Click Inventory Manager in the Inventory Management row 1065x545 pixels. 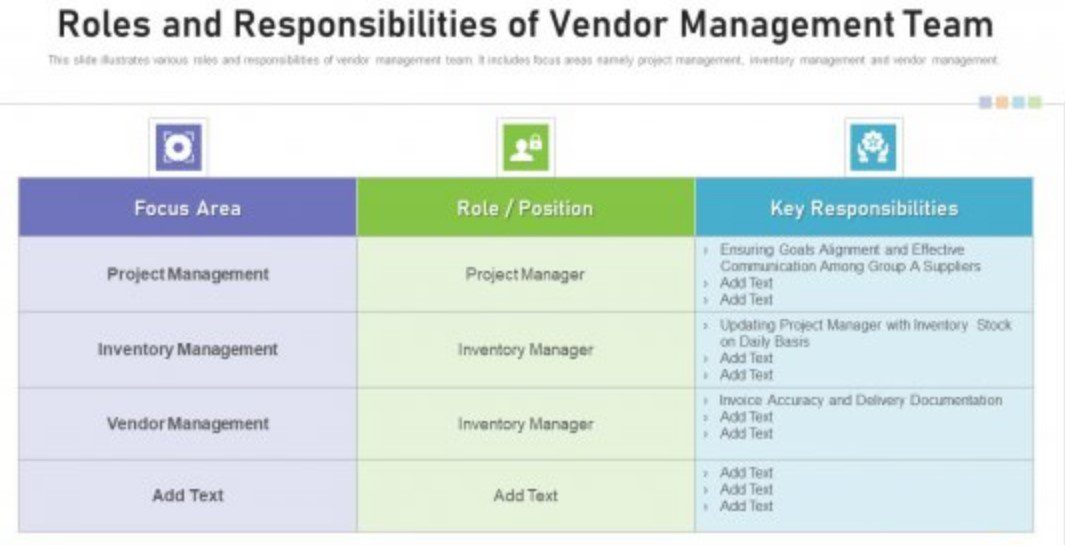525,350
